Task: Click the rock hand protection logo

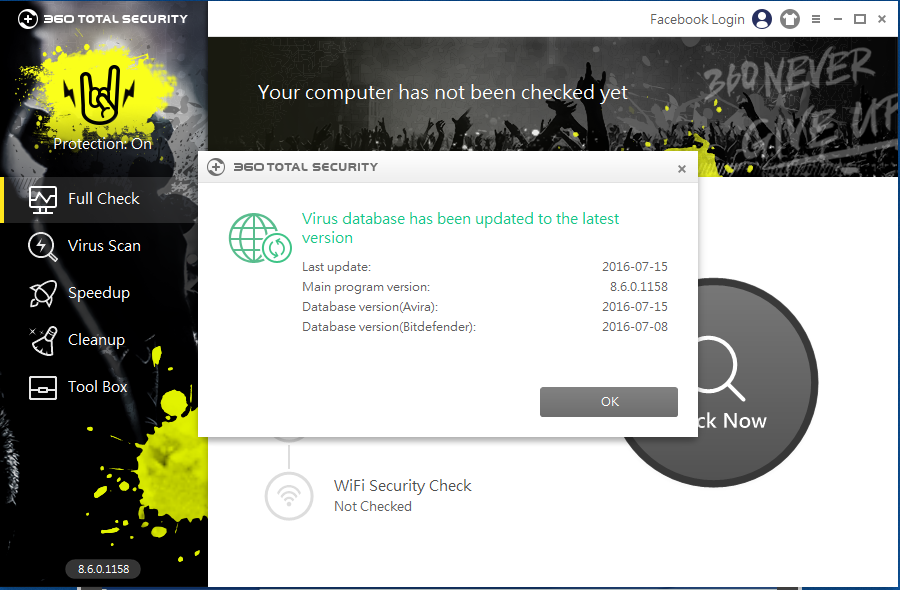Action: click(x=101, y=95)
